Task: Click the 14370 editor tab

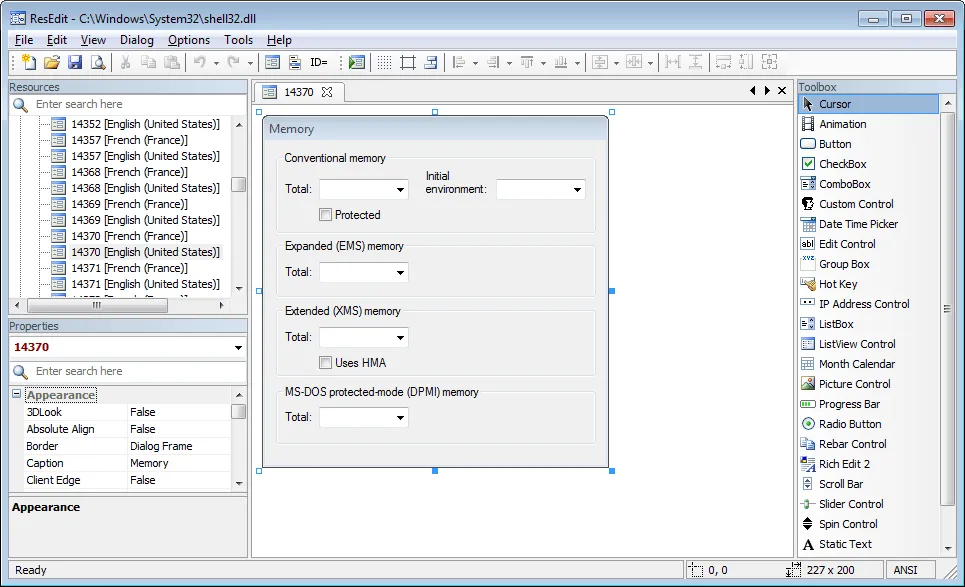Action: pos(298,91)
